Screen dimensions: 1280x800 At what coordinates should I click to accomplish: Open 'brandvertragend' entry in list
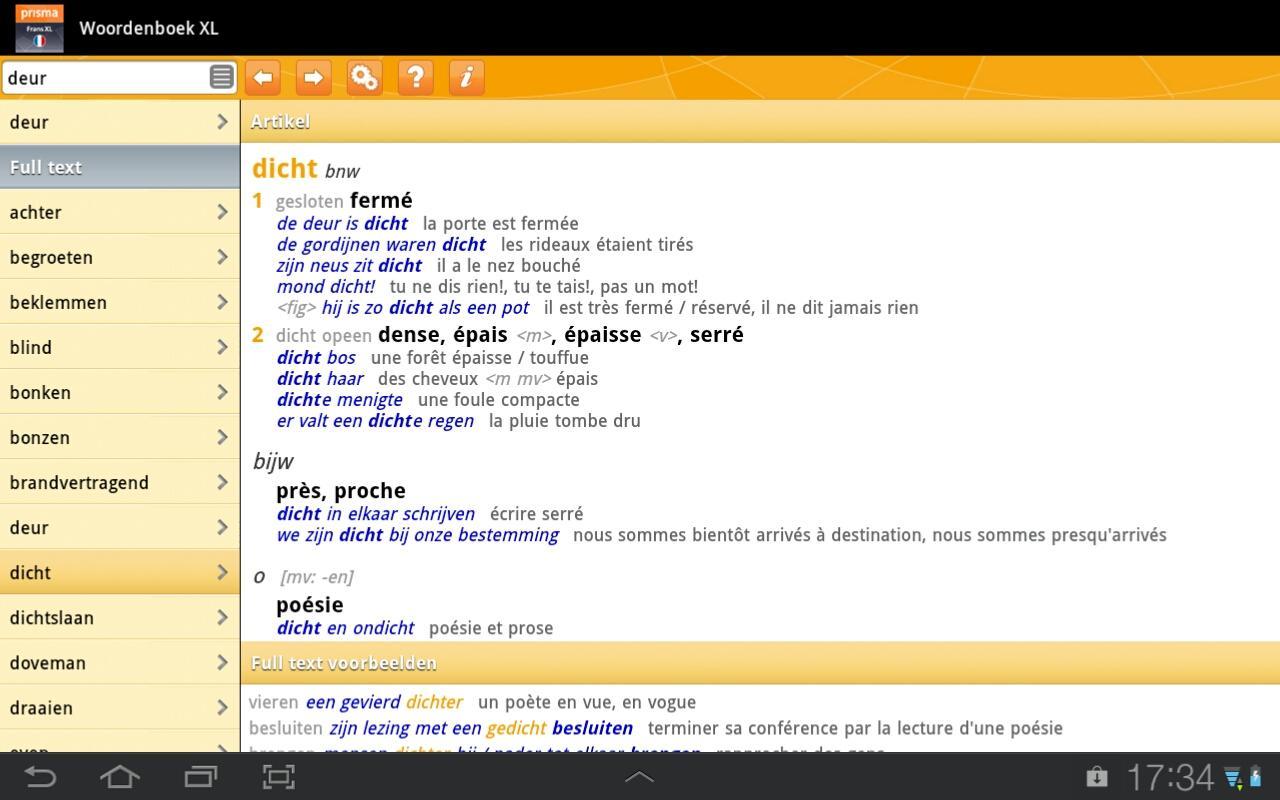[x=120, y=482]
